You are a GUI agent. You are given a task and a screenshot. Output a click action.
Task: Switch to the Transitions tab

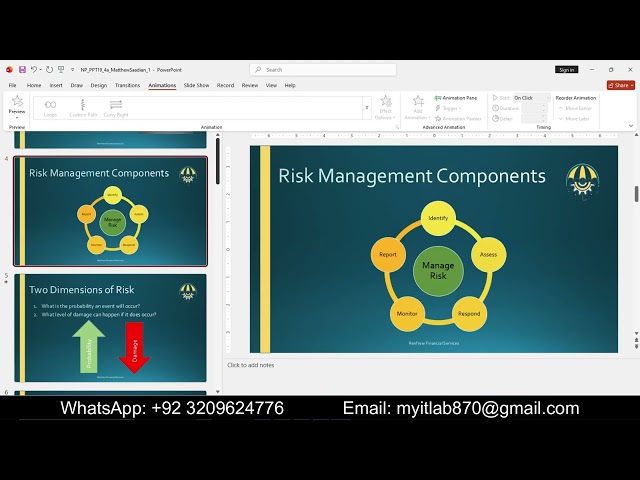127,85
